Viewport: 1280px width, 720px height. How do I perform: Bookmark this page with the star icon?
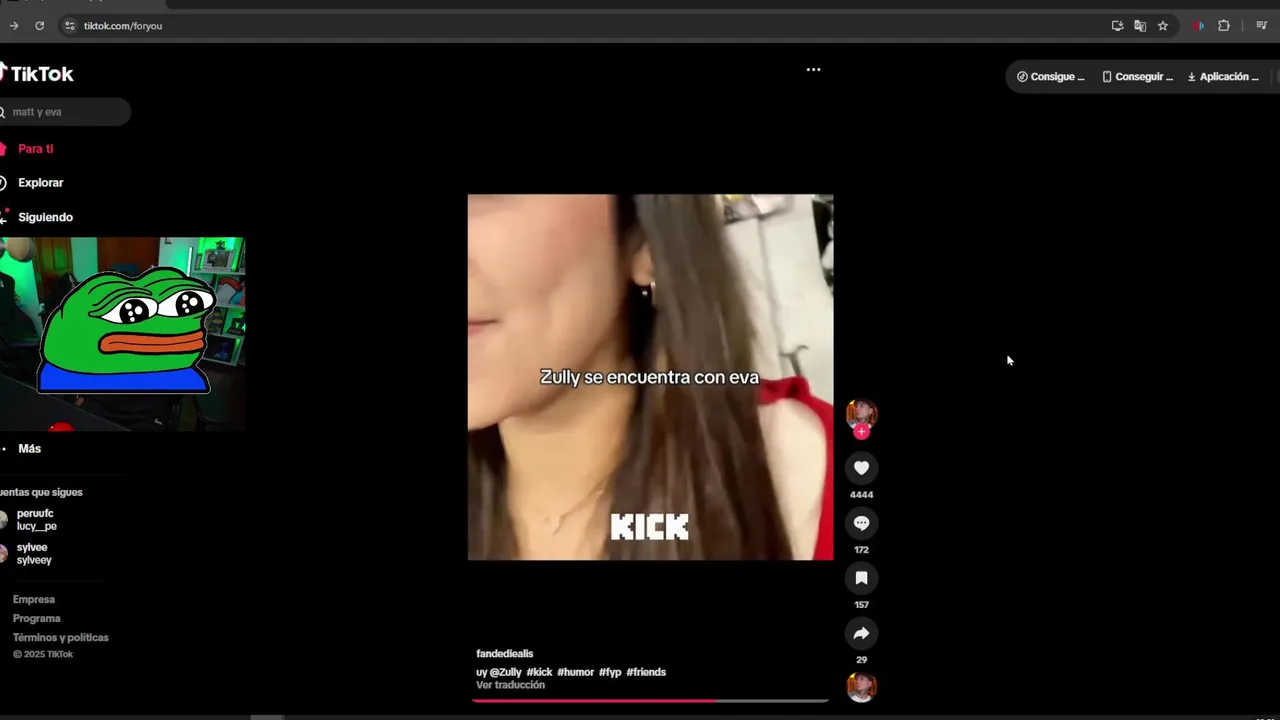pyautogui.click(x=1162, y=26)
